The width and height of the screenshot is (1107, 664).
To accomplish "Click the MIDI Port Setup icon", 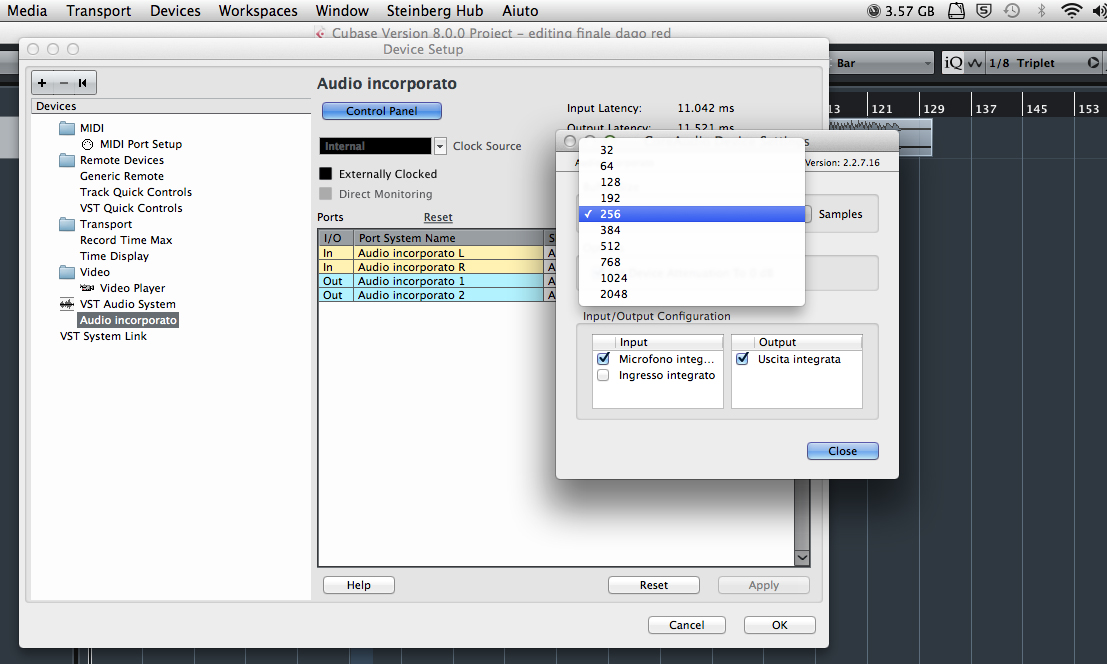I will pyautogui.click(x=88, y=144).
